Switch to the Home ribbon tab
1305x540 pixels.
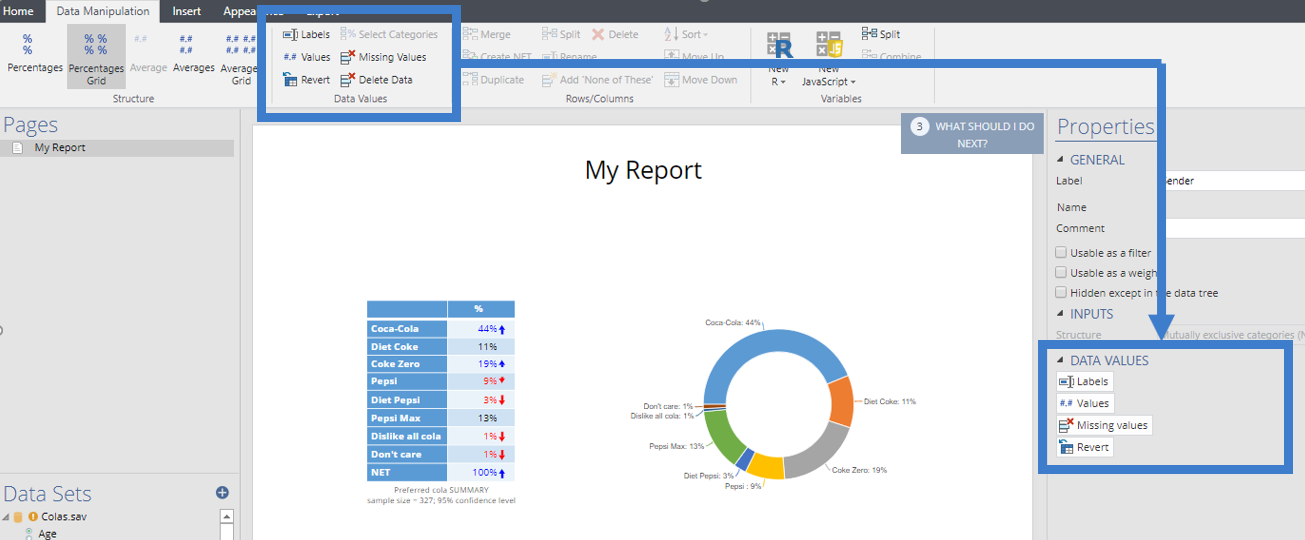coord(19,11)
